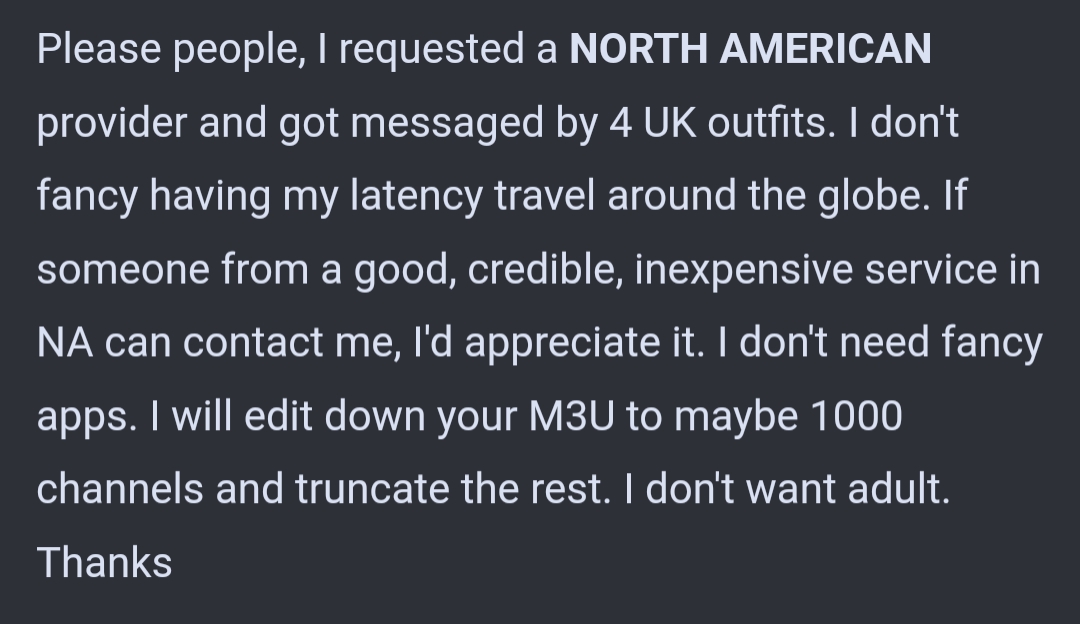Click the text "M3U" in the post

(571, 415)
